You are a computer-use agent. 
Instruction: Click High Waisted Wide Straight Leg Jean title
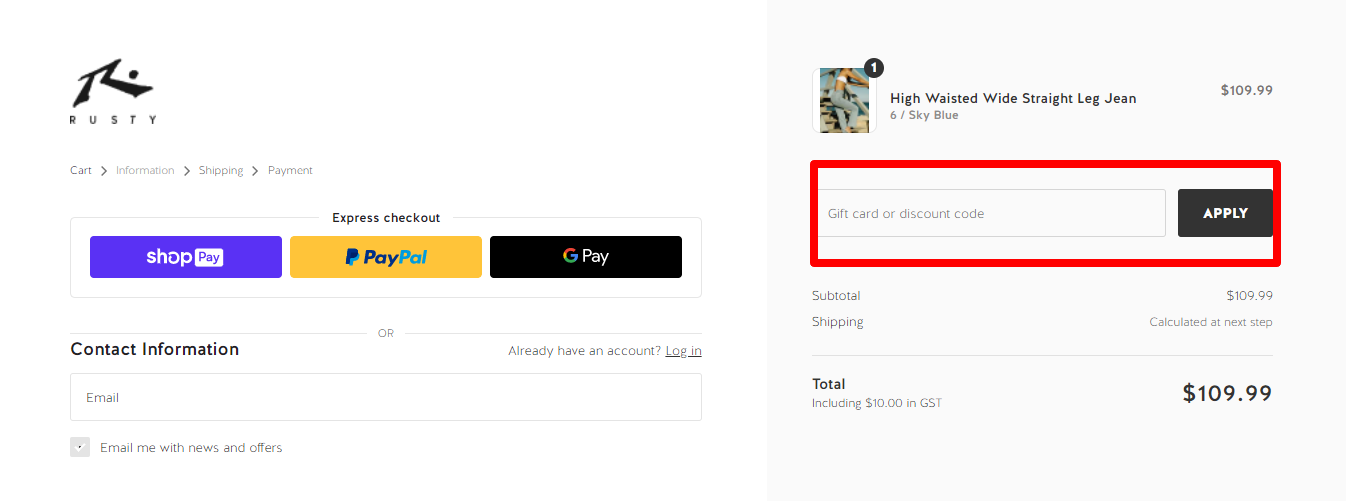coord(1013,98)
